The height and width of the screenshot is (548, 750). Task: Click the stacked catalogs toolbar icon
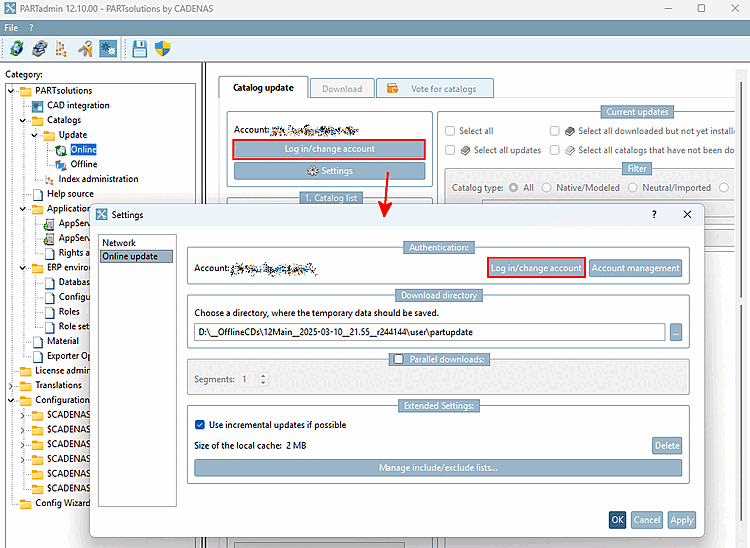[40, 48]
